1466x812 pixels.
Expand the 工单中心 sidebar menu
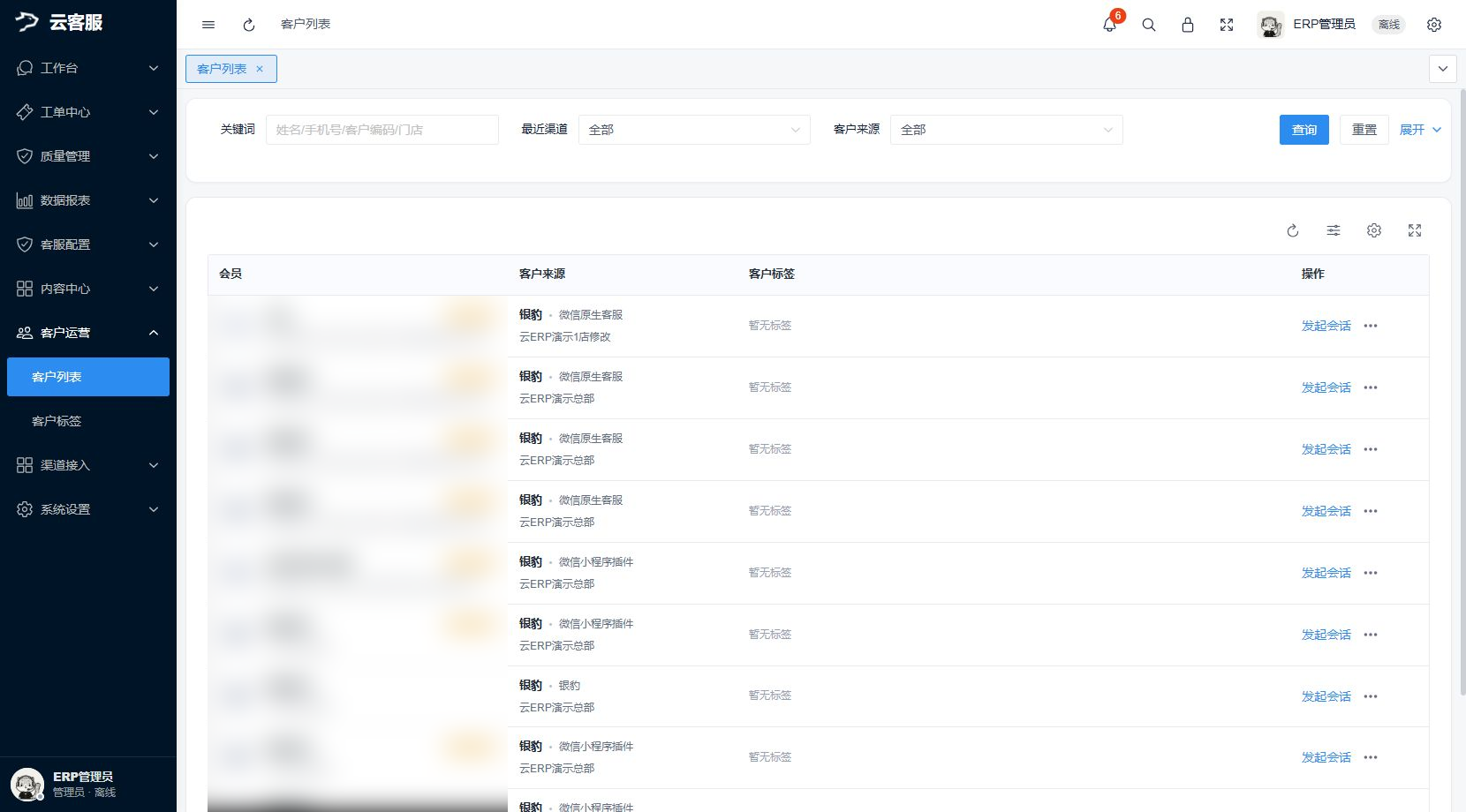click(x=88, y=112)
